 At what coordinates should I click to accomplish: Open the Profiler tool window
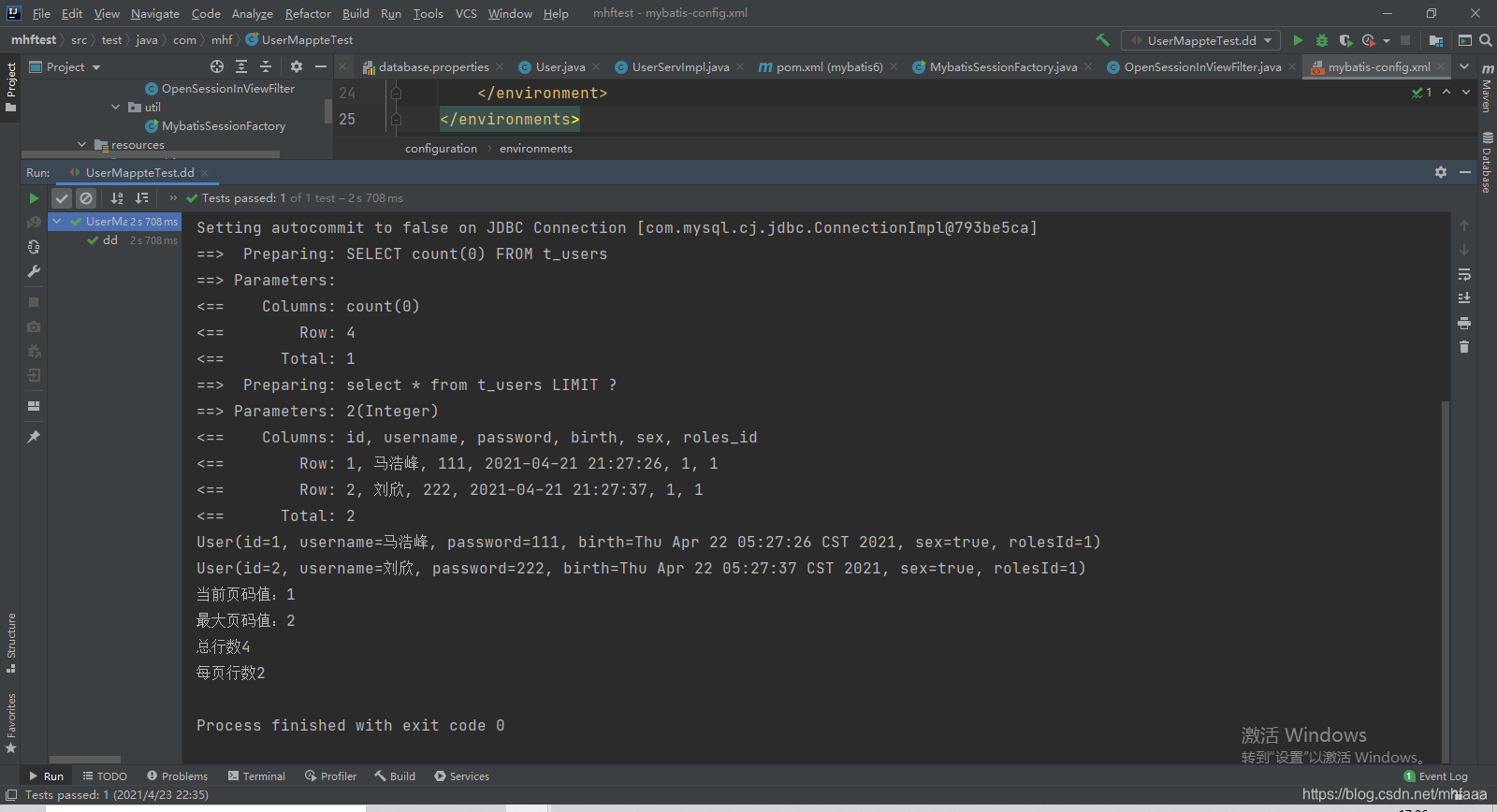[x=330, y=776]
